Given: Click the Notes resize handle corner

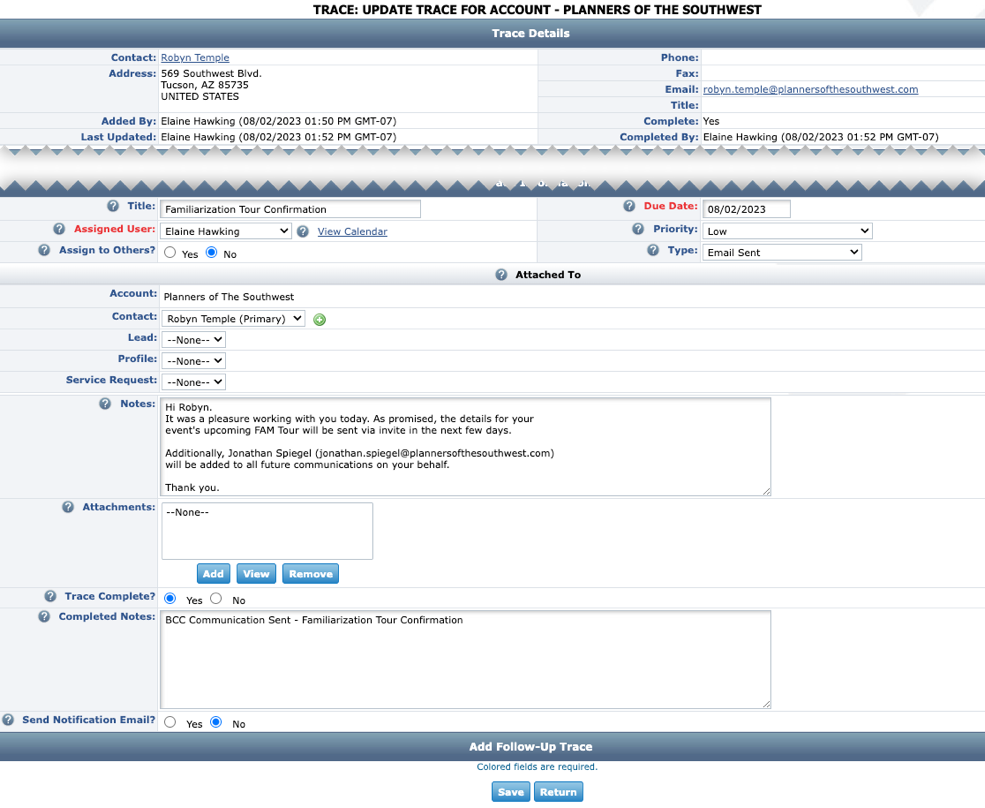Looking at the screenshot, I should (x=766, y=491).
